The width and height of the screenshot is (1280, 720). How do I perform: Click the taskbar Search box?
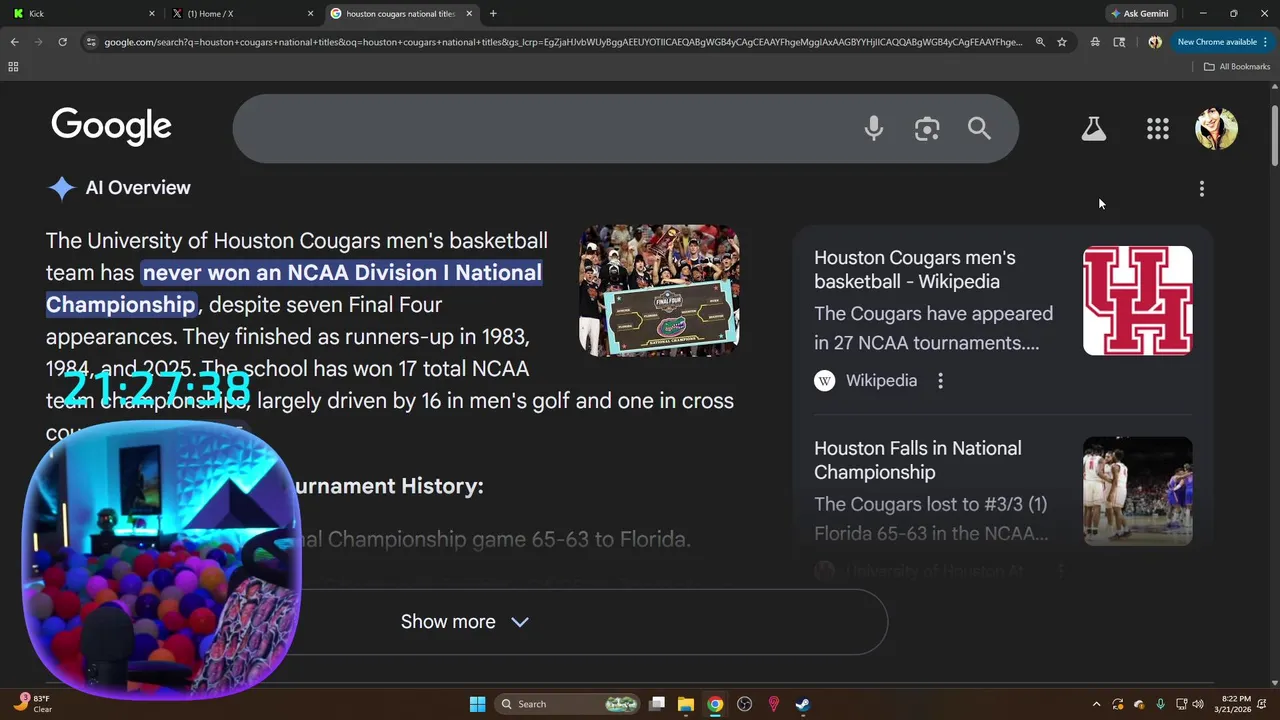567,704
